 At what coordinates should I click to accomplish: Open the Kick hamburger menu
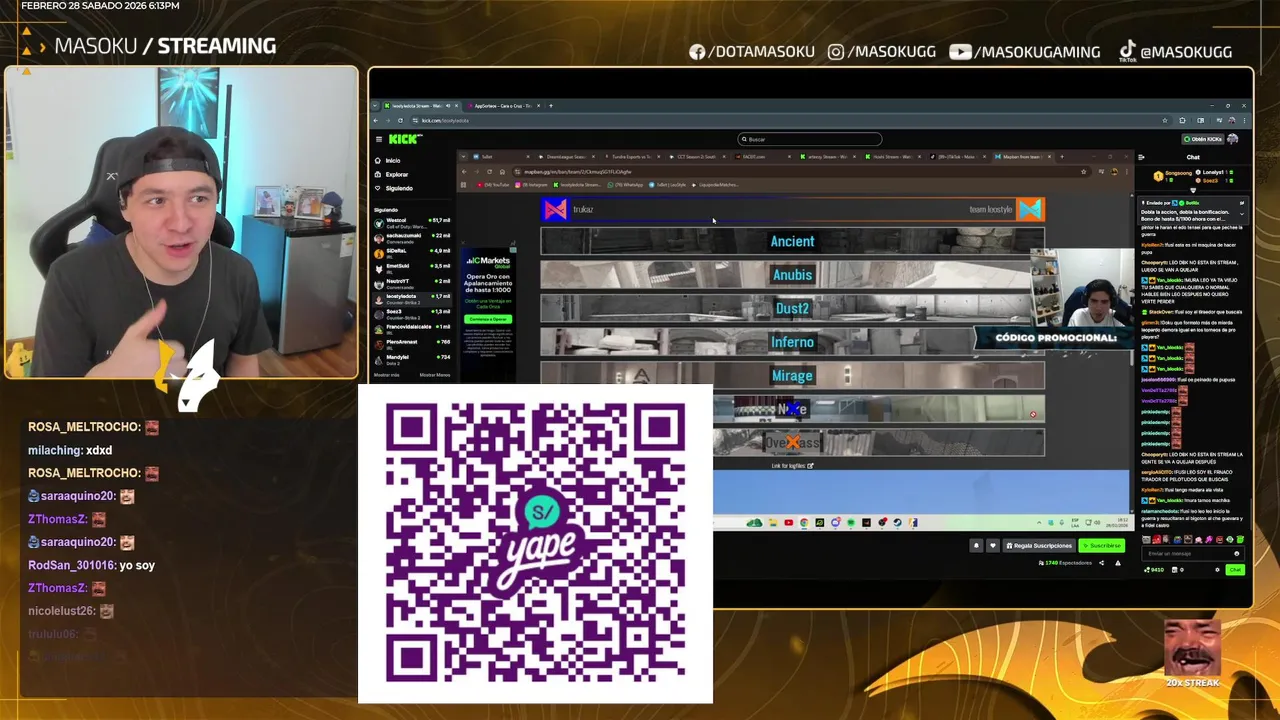click(379, 139)
